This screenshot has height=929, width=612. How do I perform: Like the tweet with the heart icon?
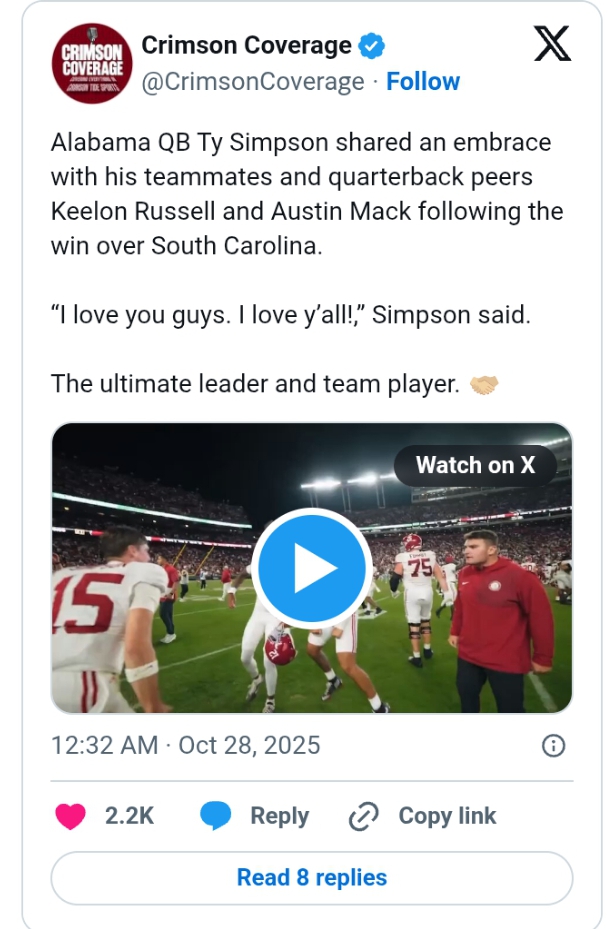click(70, 817)
